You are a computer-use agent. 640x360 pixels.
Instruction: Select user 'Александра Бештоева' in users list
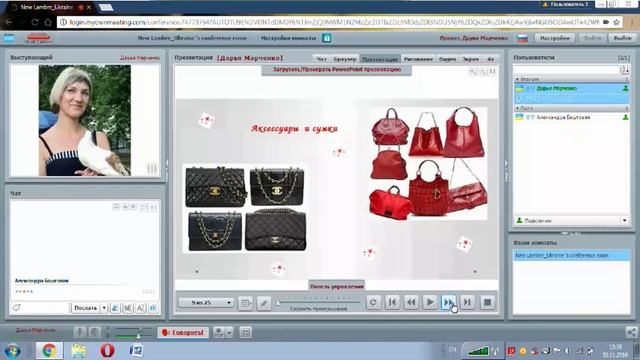[x=571, y=117]
